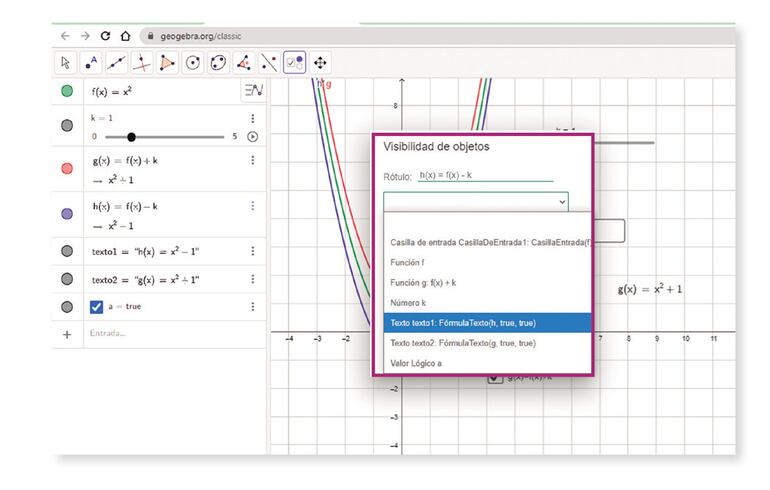Open the more options menu for h(x)

[x=252, y=206]
